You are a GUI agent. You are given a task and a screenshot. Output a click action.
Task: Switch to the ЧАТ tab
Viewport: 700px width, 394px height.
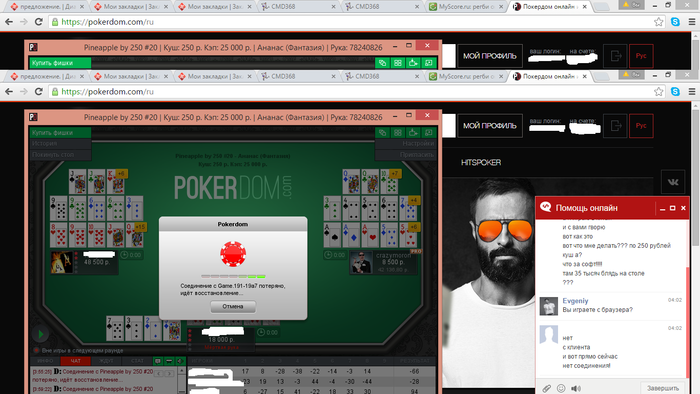tap(75, 361)
